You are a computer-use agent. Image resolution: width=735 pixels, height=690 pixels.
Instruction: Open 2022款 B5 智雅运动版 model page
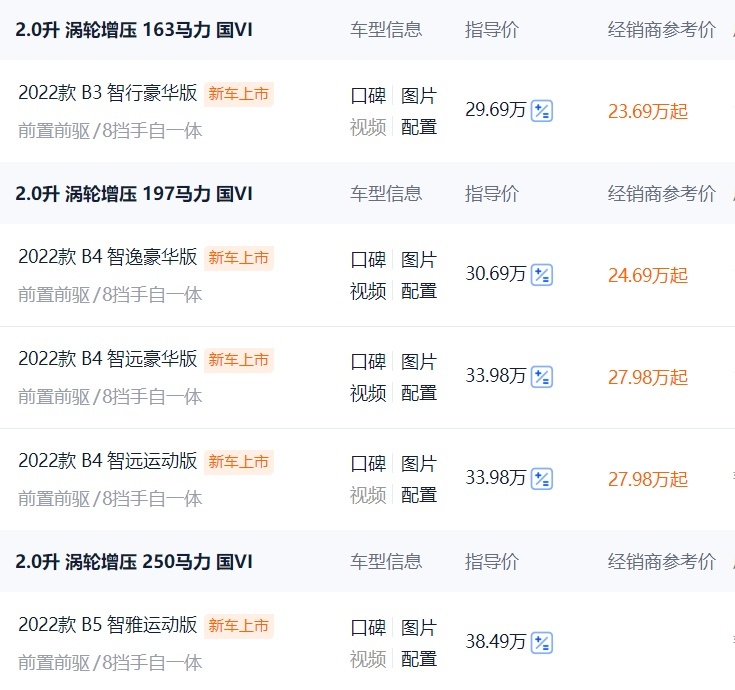108,624
